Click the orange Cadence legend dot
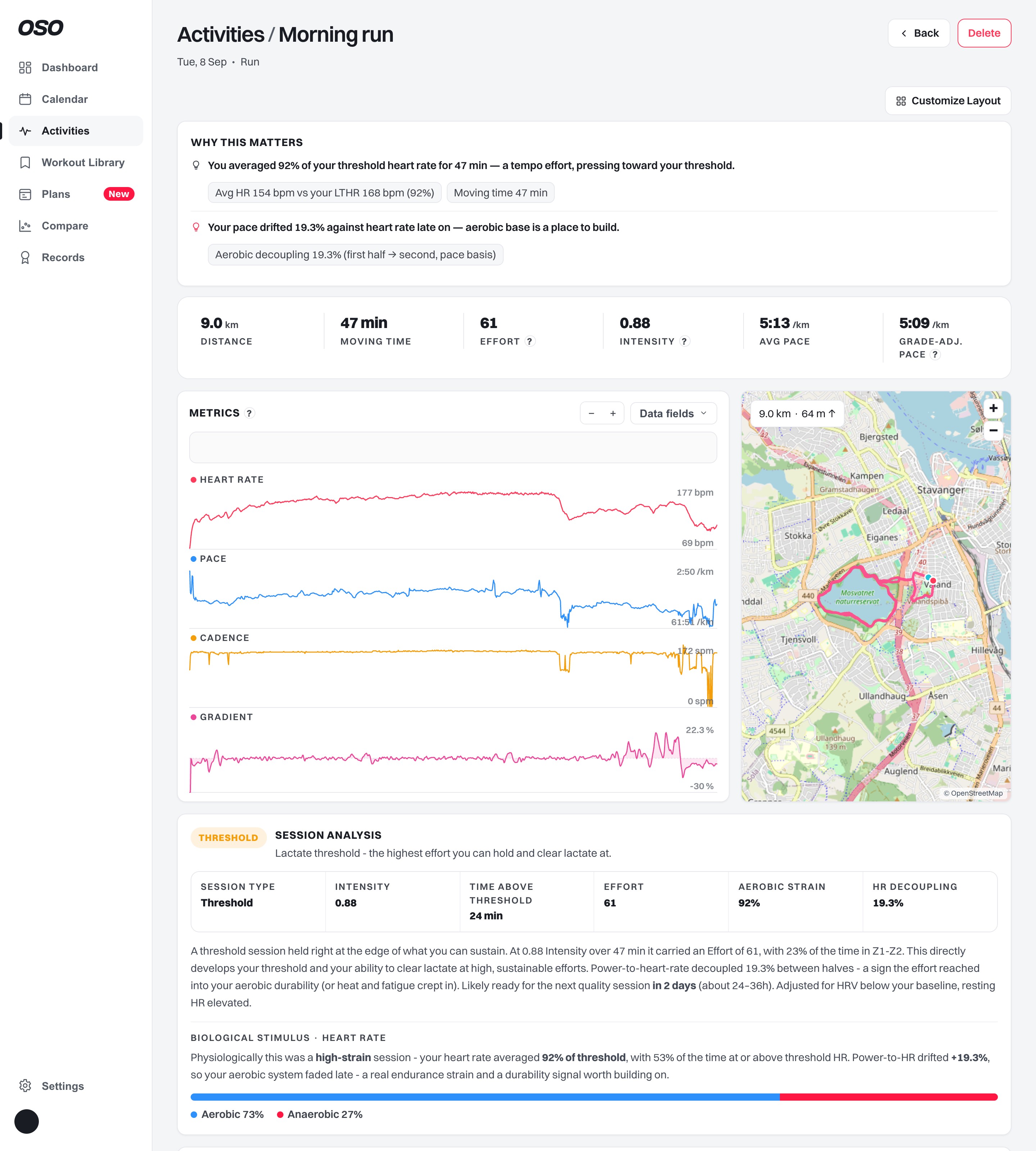 click(x=194, y=638)
